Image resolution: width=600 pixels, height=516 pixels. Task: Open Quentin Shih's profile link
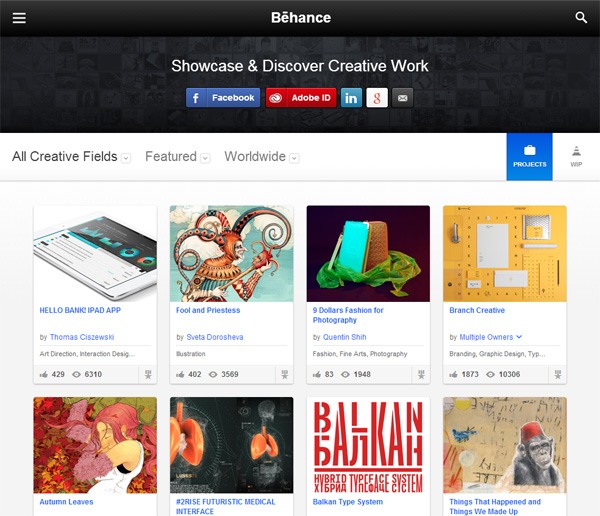tap(344, 337)
